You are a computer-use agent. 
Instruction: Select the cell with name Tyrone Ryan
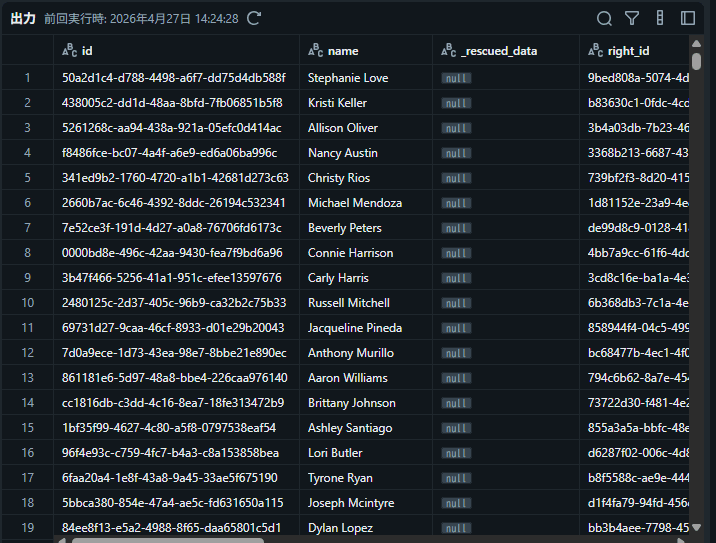pos(366,478)
